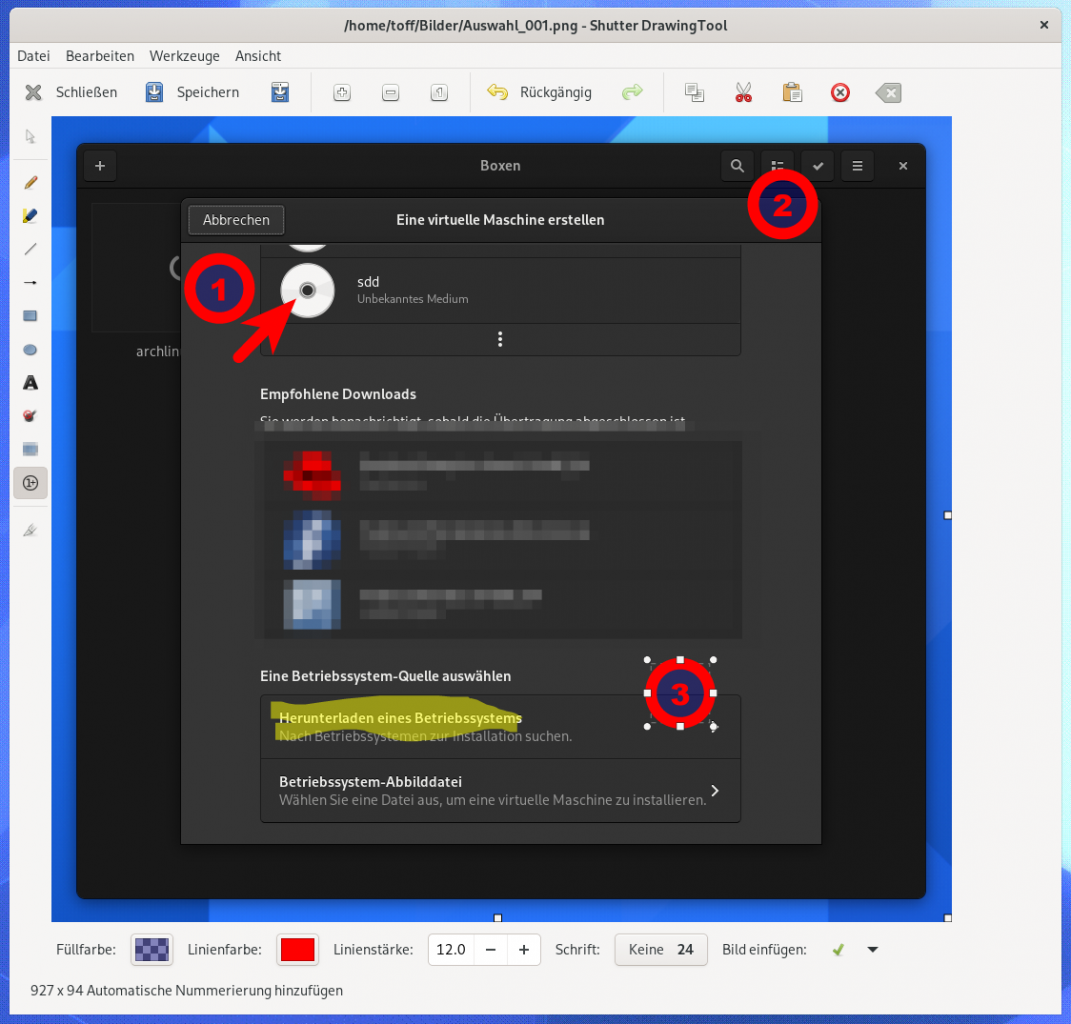This screenshot has width=1071, height=1024.
Task: Choose the Pixelize tool
Action: 30,449
